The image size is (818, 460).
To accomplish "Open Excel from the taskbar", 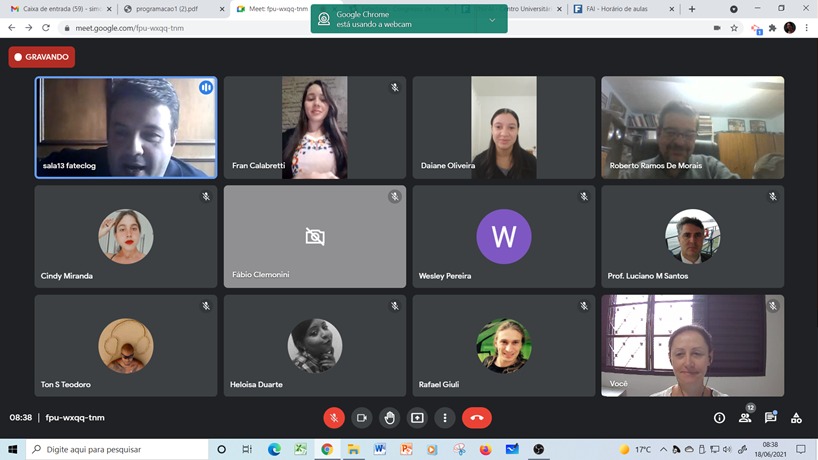I will click(x=300, y=449).
